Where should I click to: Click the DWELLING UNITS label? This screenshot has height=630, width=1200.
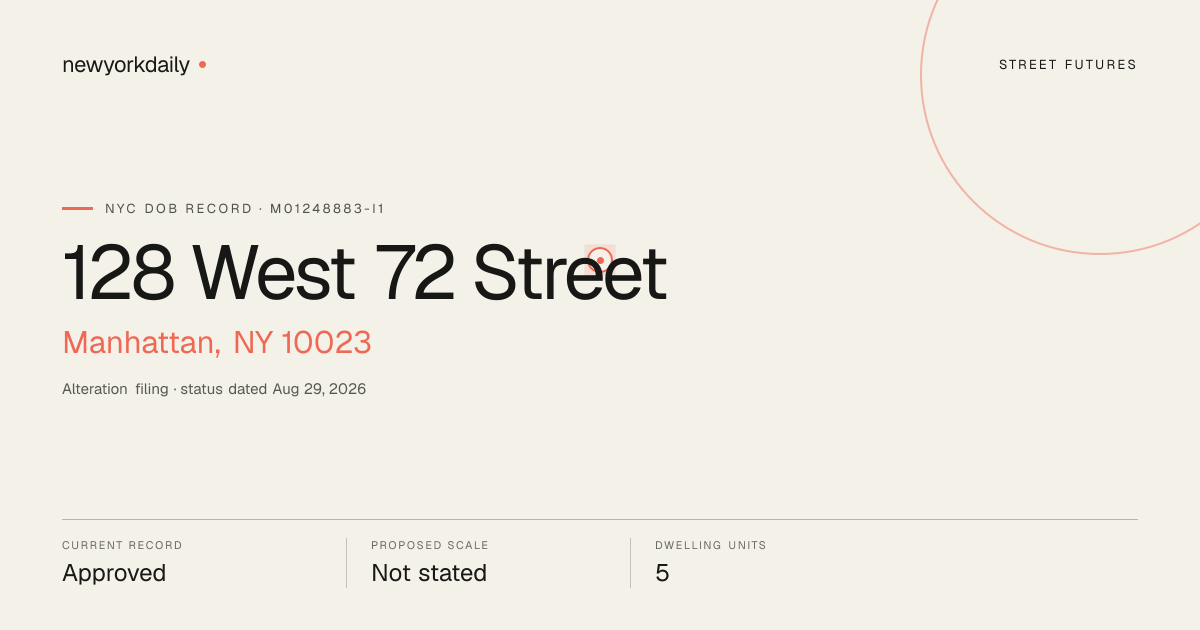tap(711, 546)
